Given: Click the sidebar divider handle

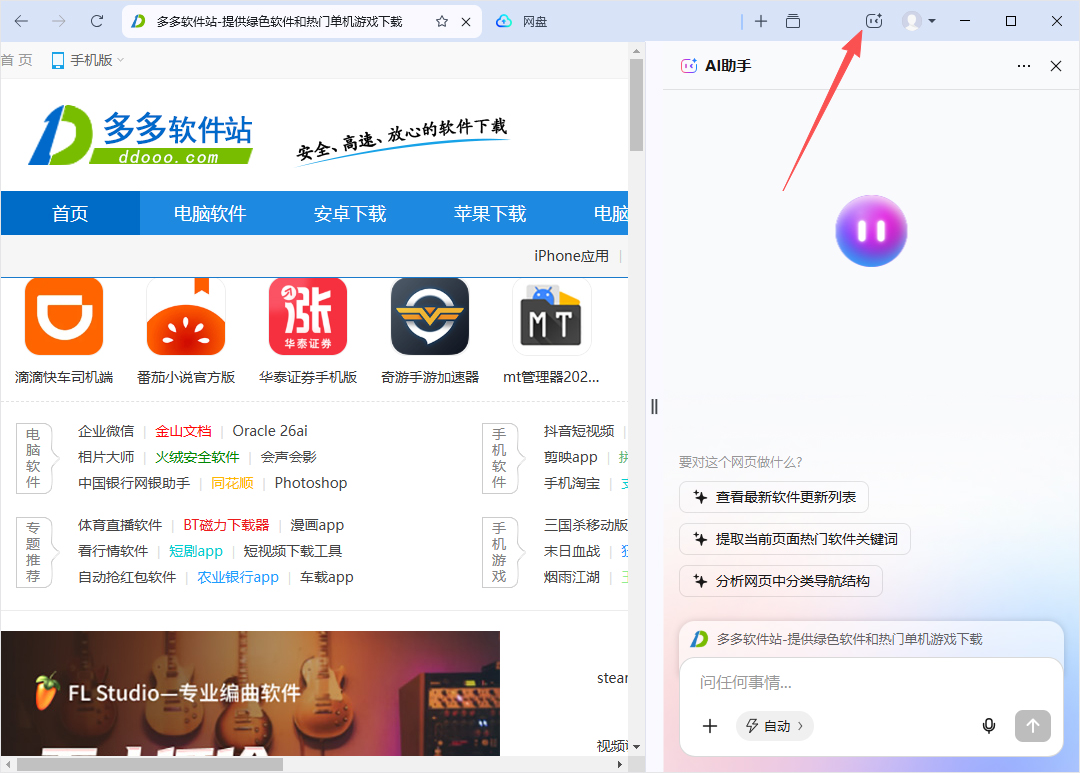Looking at the screenshot, I should (x=654, y=406).
